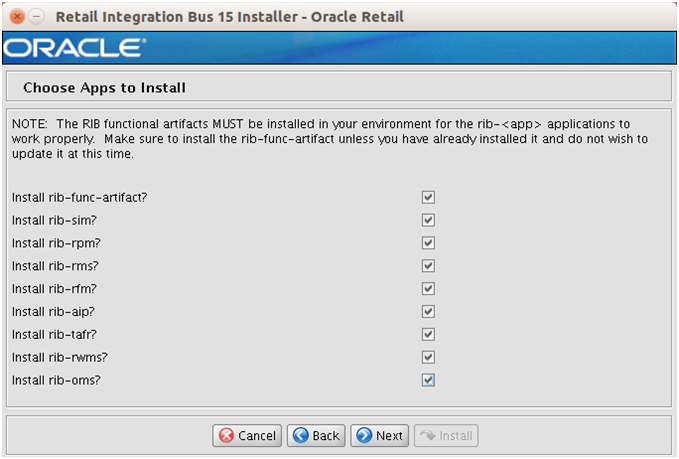The width and height of the screenshot is (679, 459).
Task: Toggle the Install rib-sim checkbox
Action: pyautogui.click(x=428, y=220)
